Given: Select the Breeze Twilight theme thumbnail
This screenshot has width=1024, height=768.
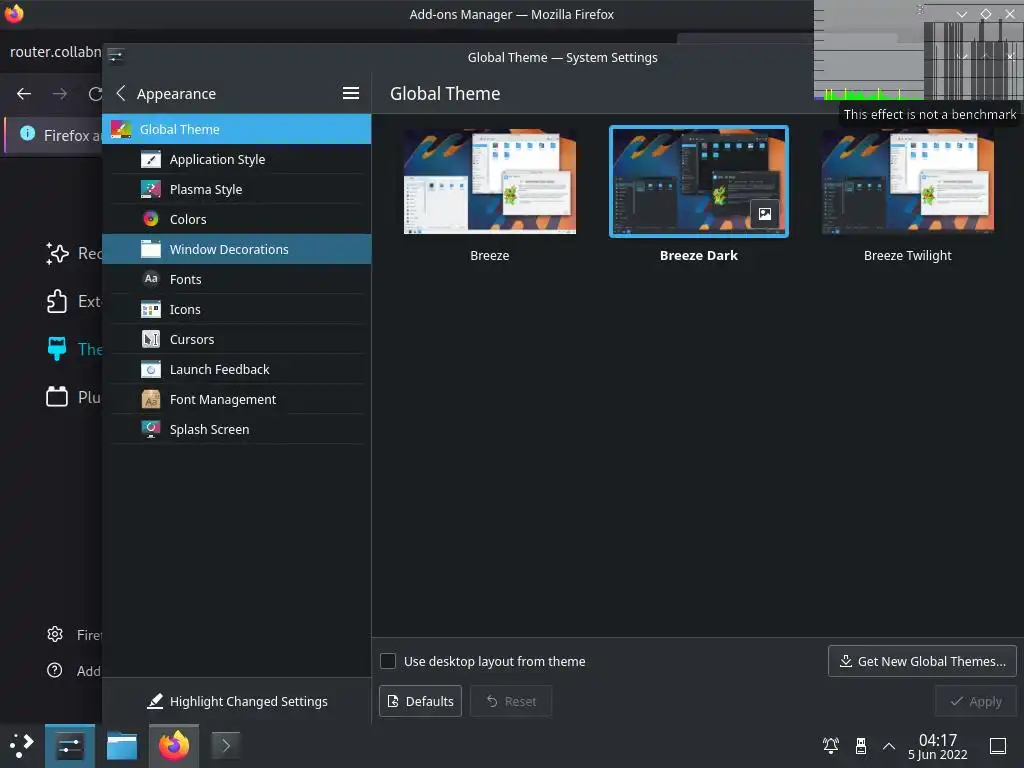Looking at the screenshot, I should [x=908, y=182].
